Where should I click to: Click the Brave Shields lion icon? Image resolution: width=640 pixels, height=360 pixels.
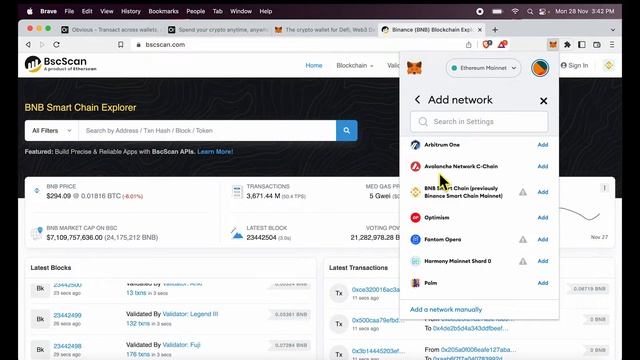487,44
